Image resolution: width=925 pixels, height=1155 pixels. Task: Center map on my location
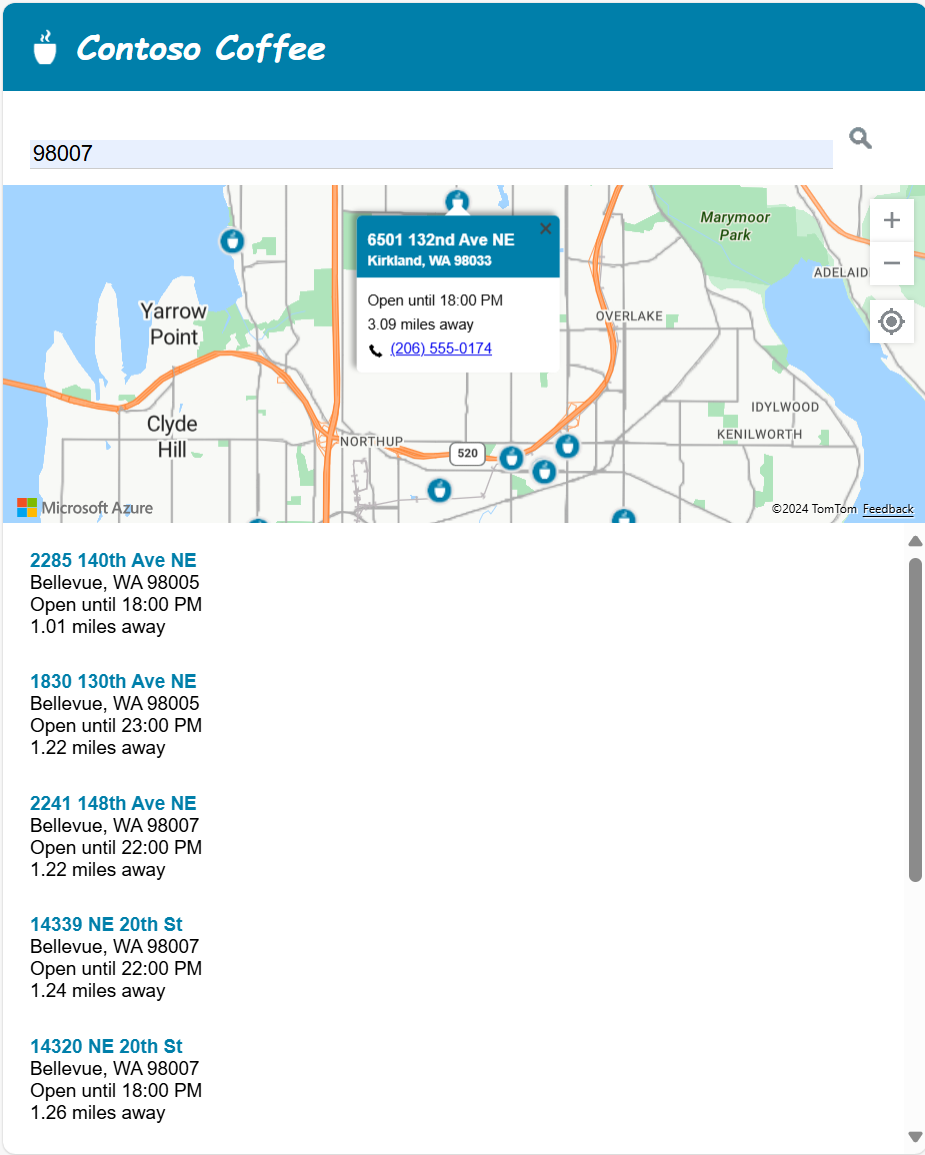pyautogui.click(x=892, y=322)
